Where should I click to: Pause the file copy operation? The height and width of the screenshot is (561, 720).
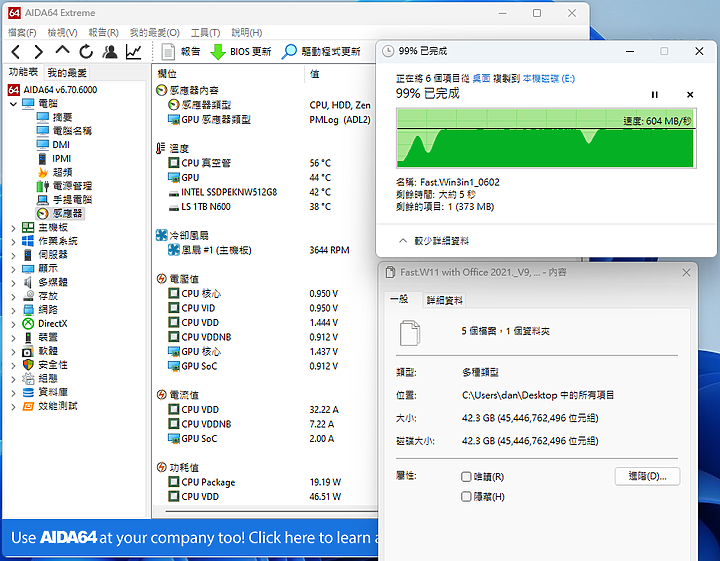[654, 95]
